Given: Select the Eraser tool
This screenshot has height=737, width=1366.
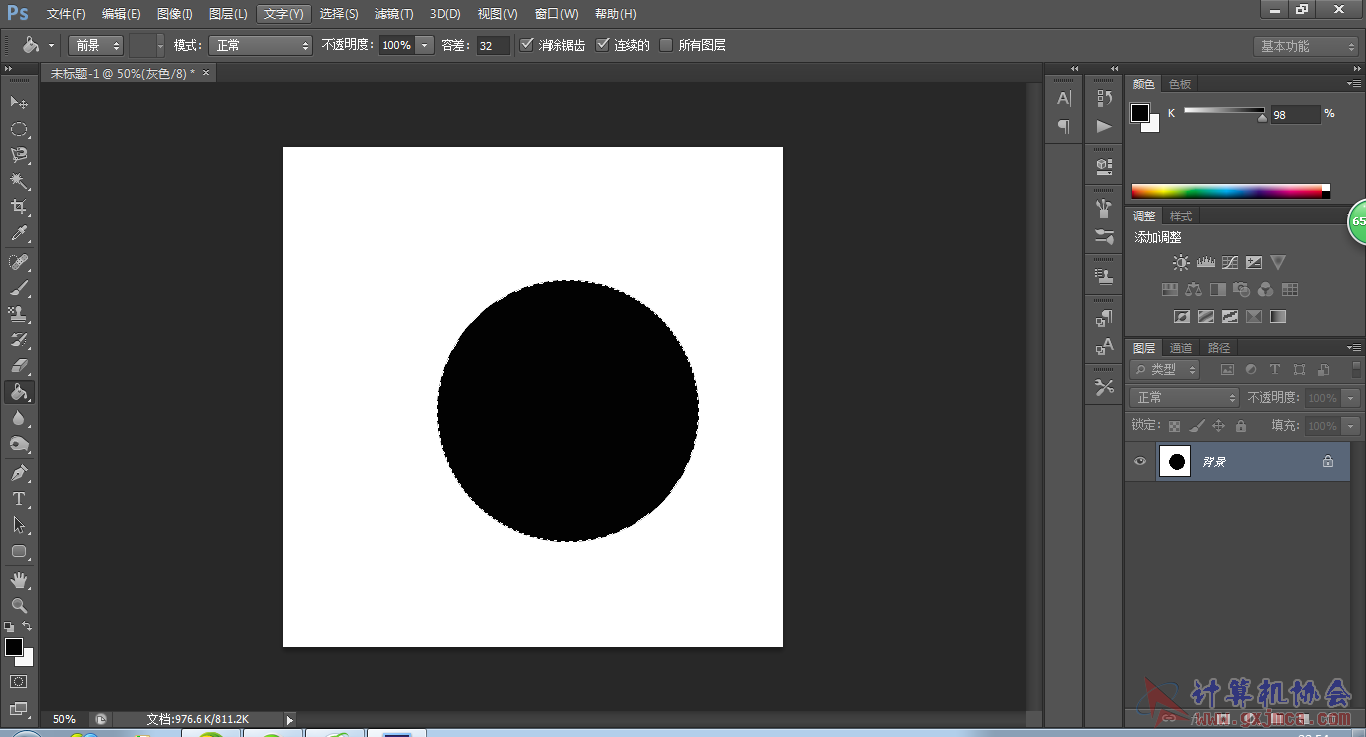Looking at the screenshot, I should pos(19,366).
